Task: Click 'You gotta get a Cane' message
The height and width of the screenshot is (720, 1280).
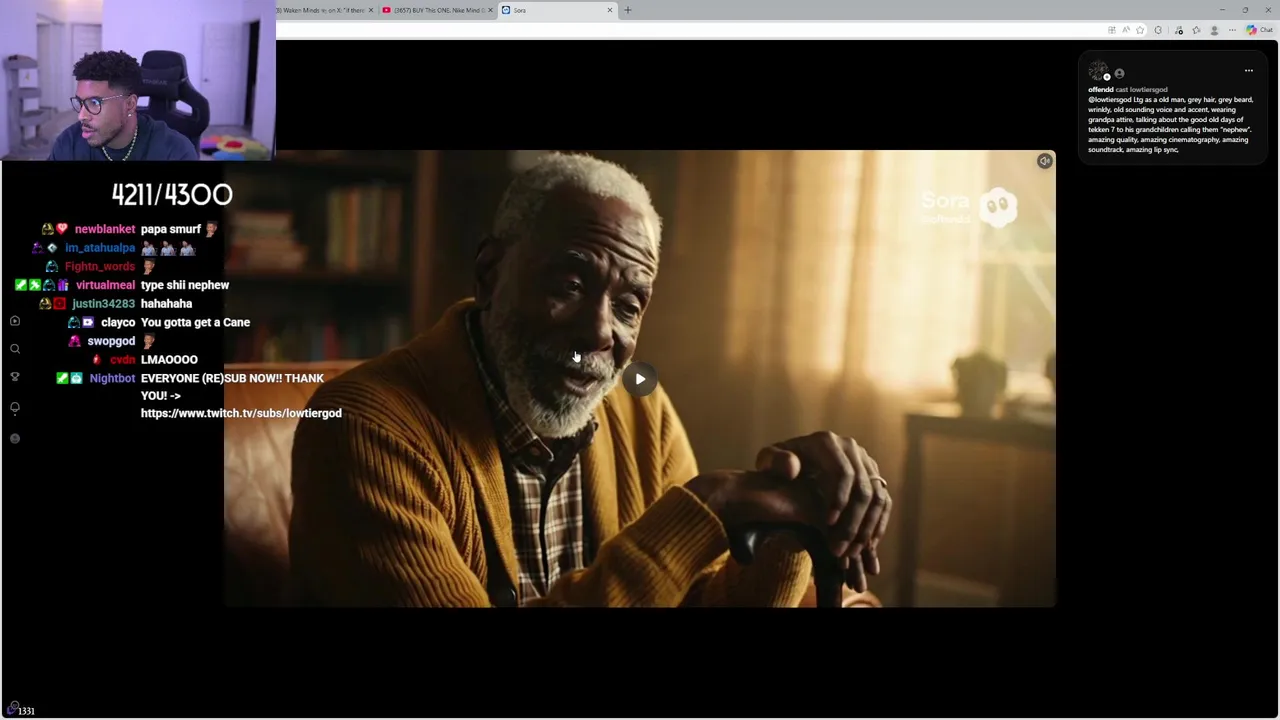Action: click(x=195, y=322)
